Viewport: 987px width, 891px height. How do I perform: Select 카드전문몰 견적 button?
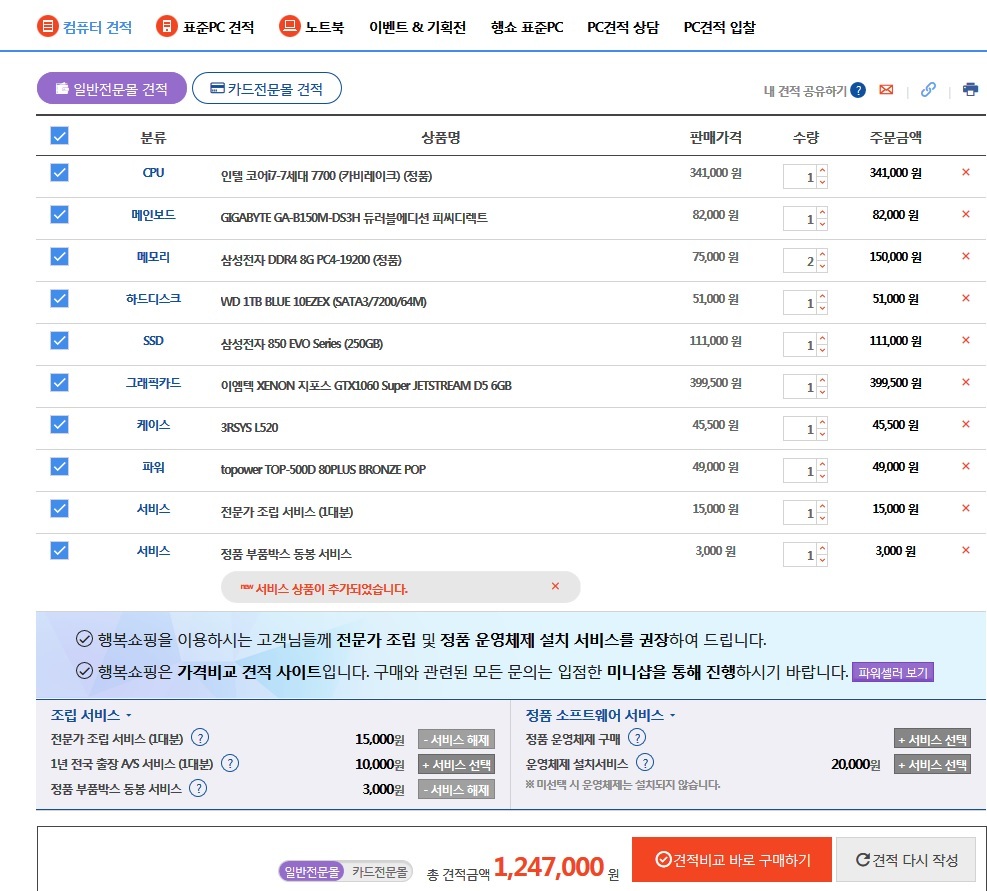pos(267,88)
